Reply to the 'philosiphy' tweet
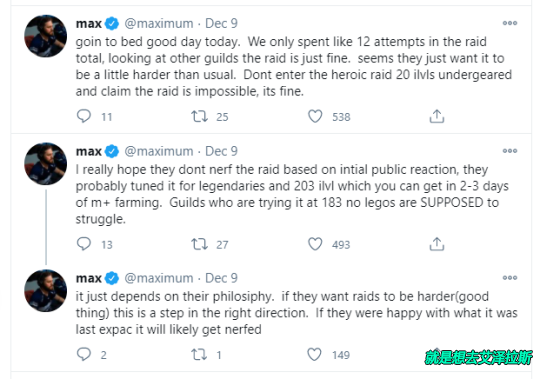Image resolution: width=540 pixels, height=379 pixels. 84,354
